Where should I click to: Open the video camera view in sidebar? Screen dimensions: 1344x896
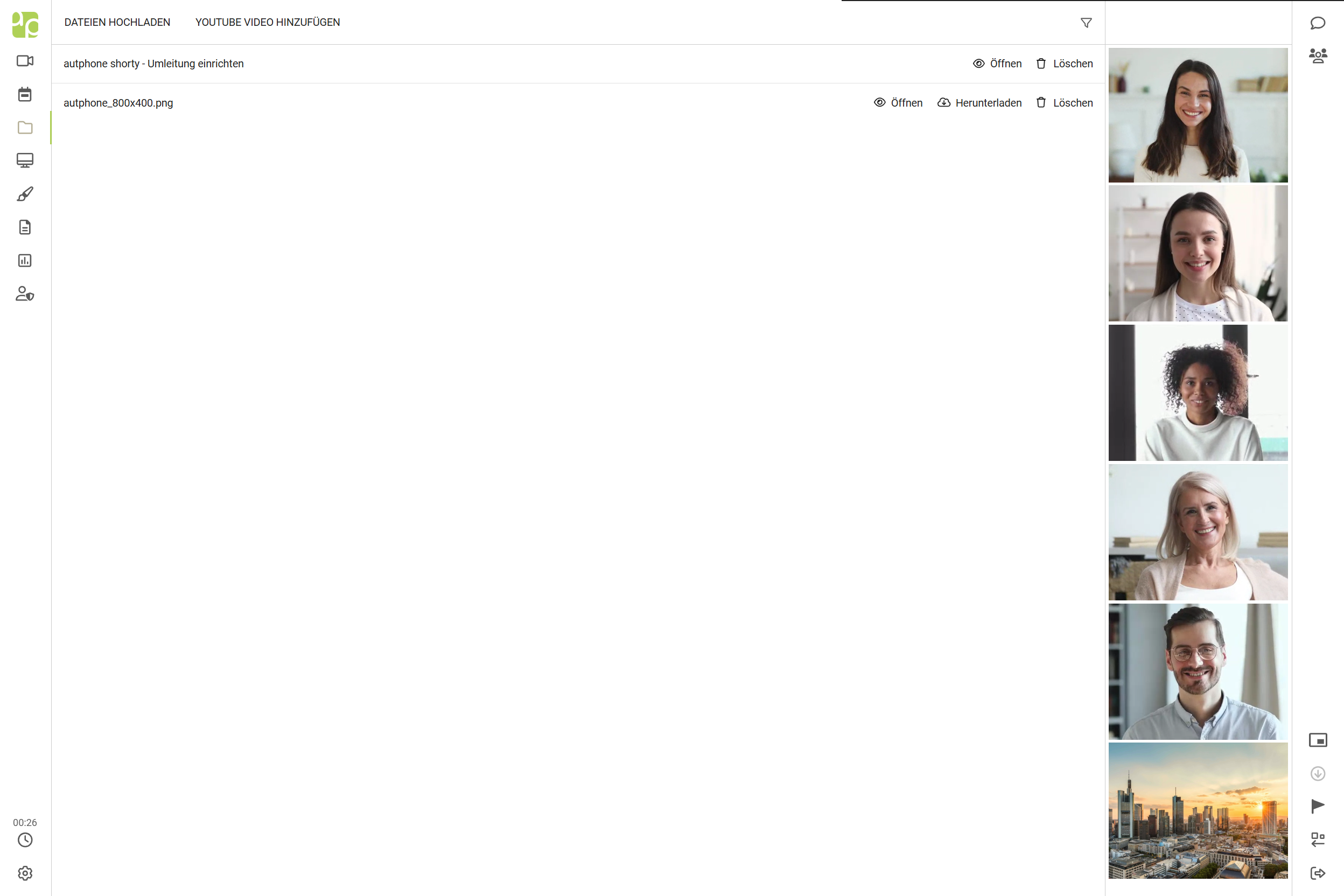[25, 61]
